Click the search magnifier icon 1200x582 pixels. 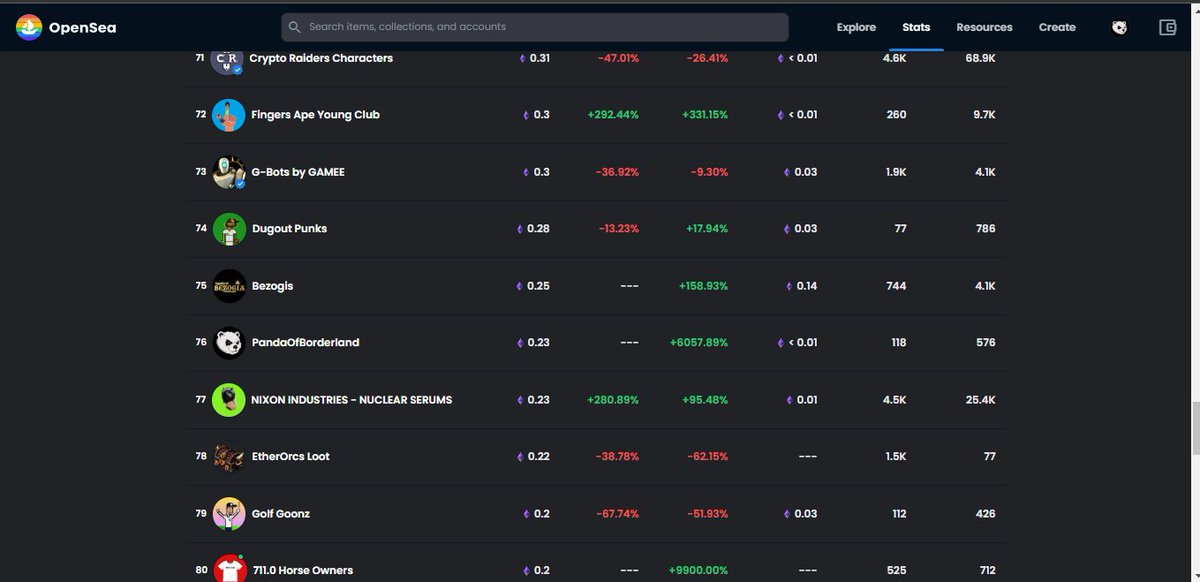click(x=295, y=27)
